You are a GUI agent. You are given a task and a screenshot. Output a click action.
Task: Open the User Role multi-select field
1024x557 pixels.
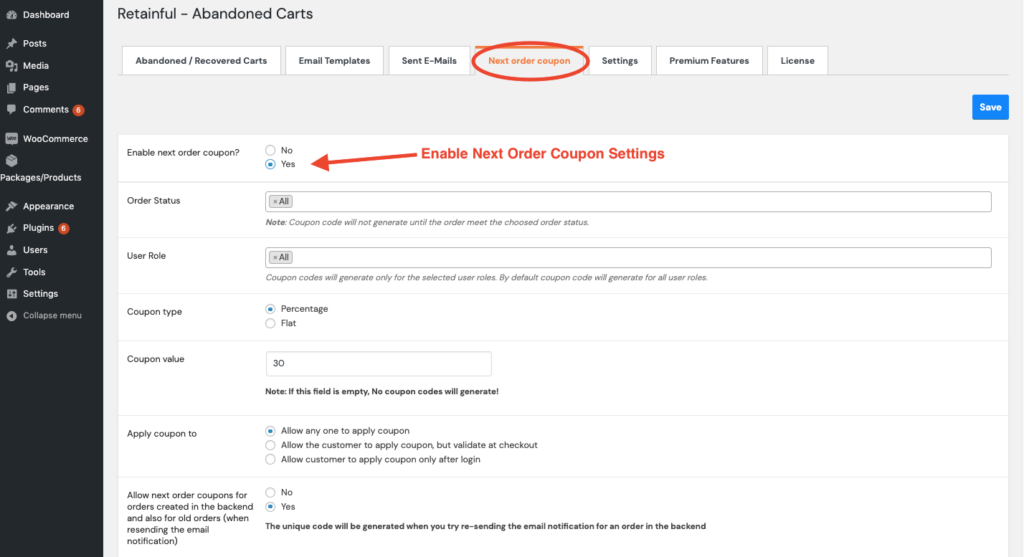click(628, 257)
